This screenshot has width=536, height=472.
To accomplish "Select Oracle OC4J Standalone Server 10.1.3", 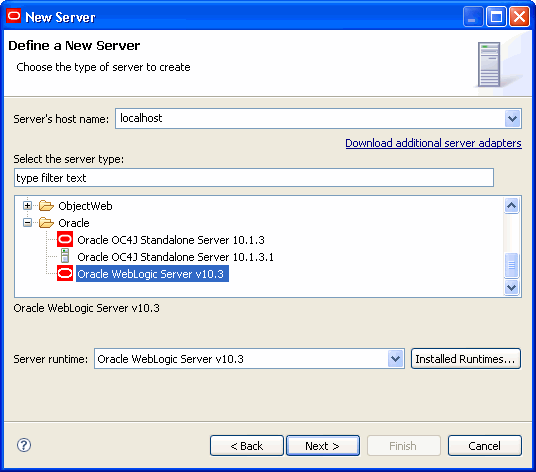I will click(x=171, y=240).
